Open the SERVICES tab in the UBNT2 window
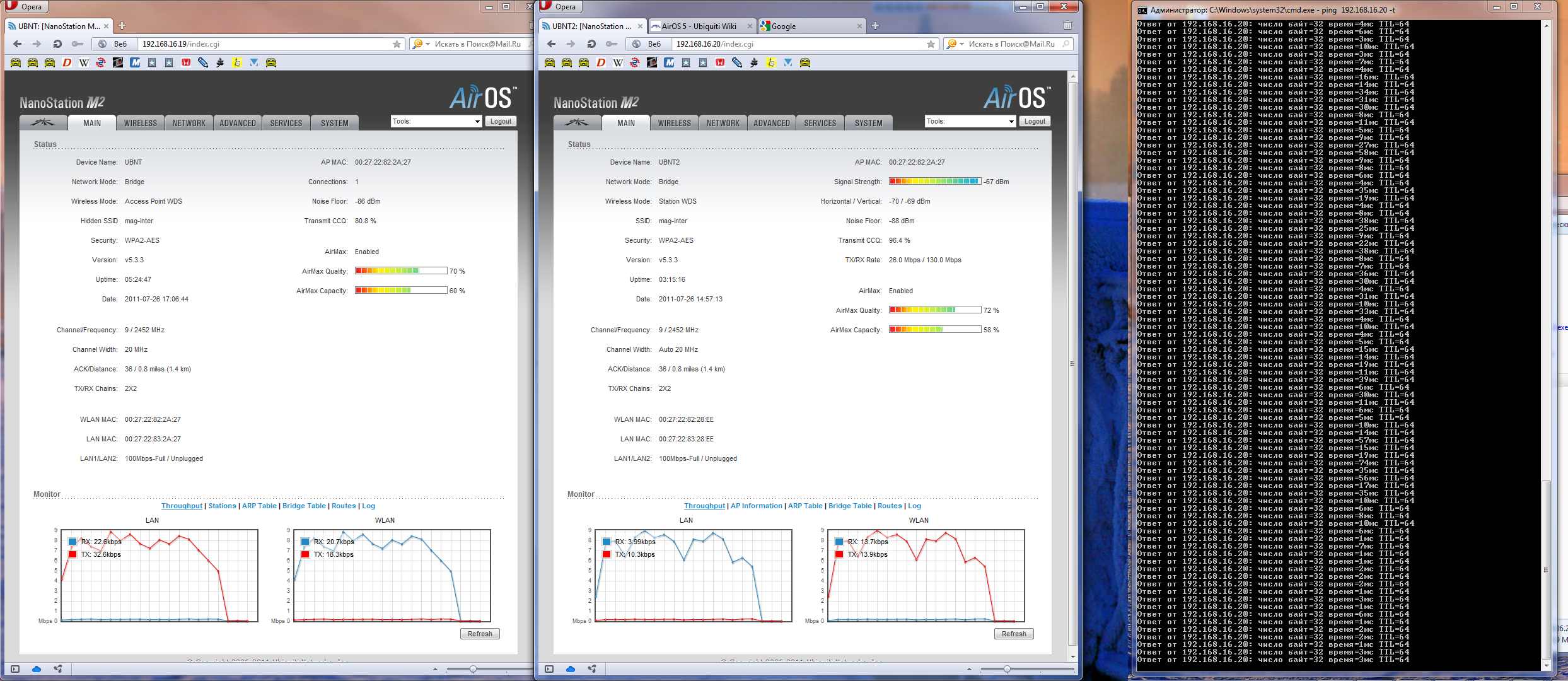 tap(820, 123)
